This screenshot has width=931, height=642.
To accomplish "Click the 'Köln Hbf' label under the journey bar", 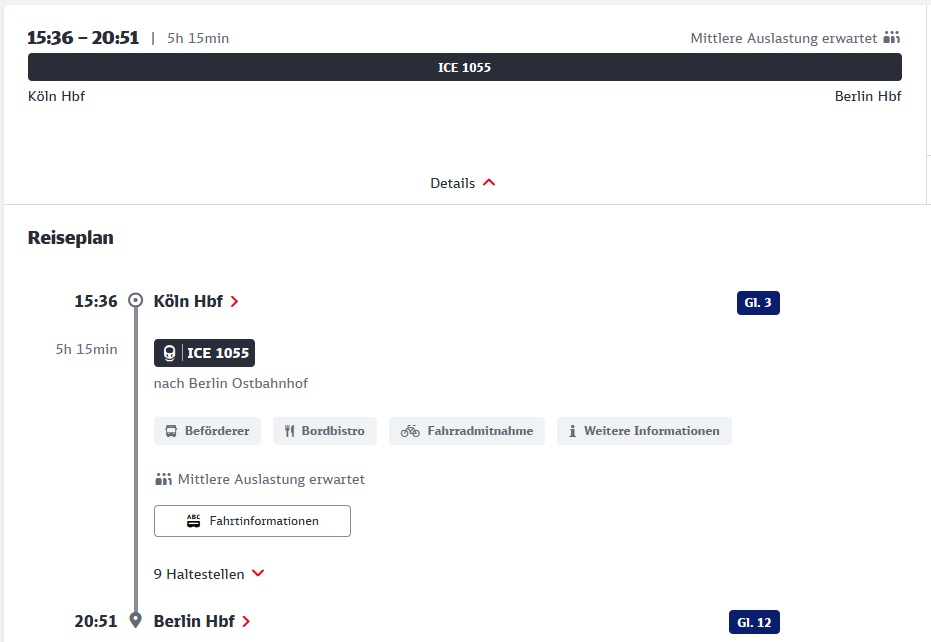I will click(56, 96).
